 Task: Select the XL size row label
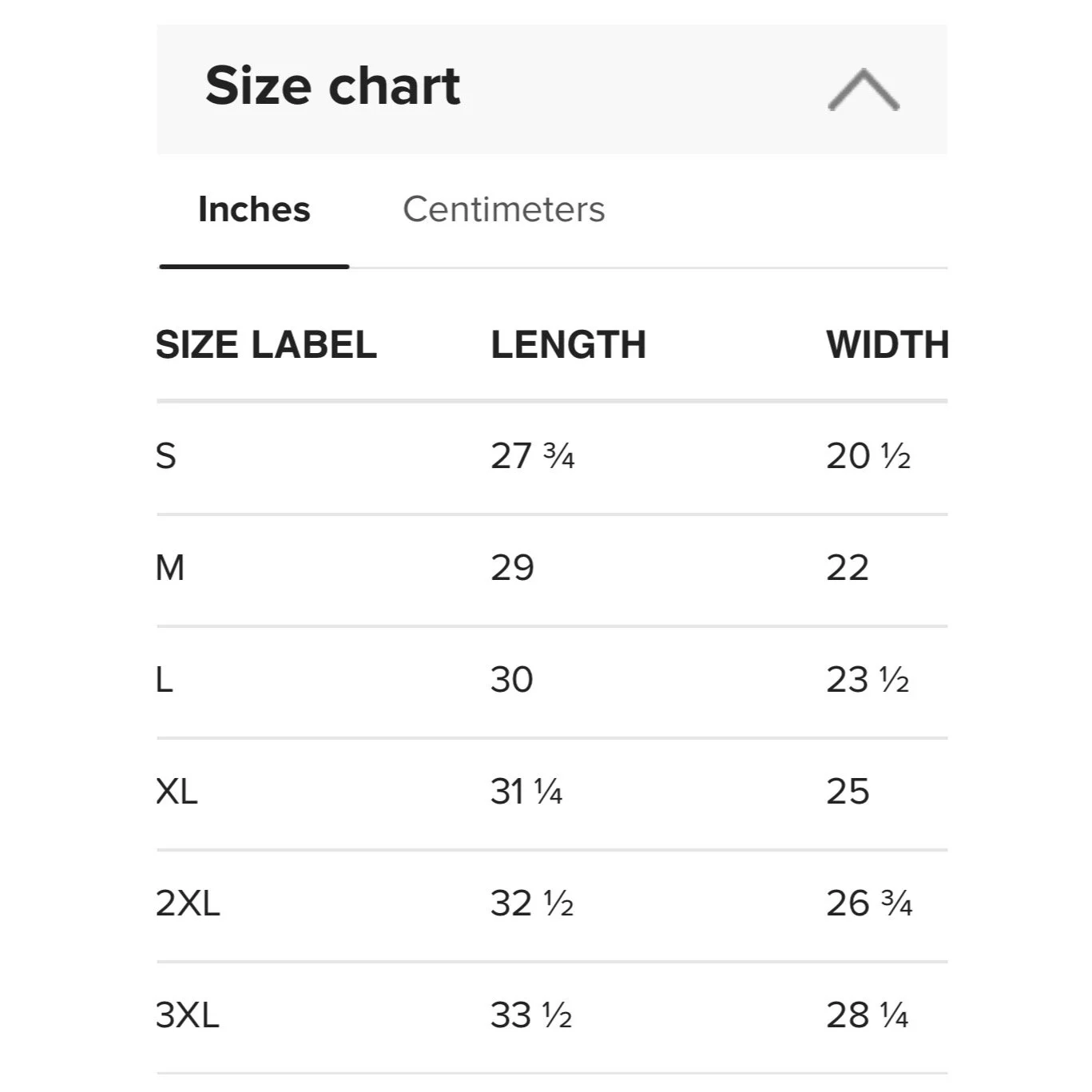tap(177, 792)
